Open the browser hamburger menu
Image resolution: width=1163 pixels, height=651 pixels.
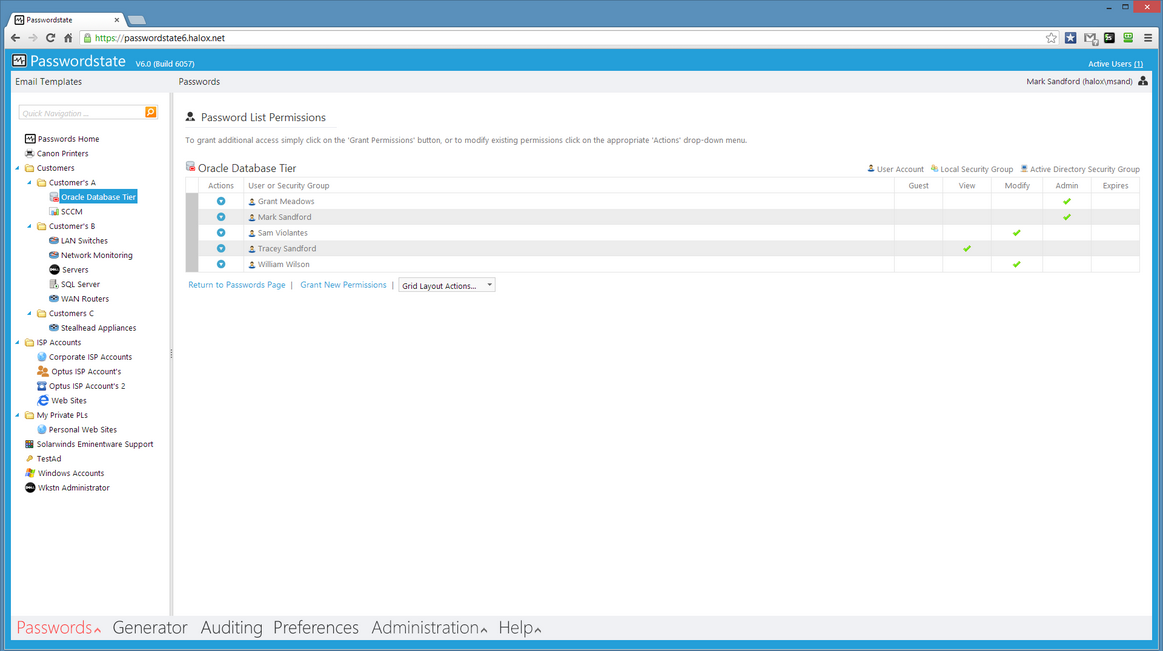click(1148, 38)
